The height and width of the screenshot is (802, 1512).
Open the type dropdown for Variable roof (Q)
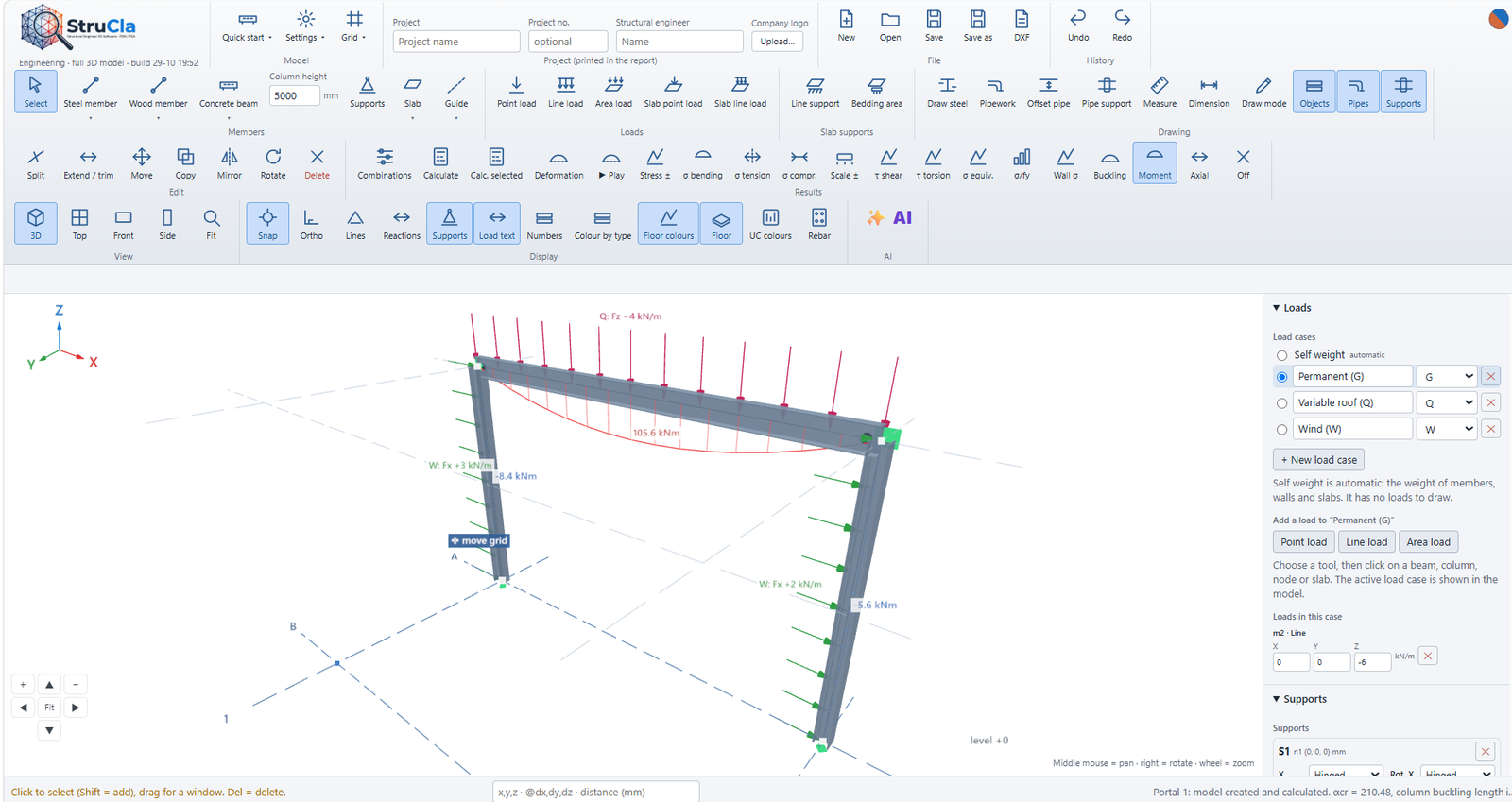(1447, 402)
